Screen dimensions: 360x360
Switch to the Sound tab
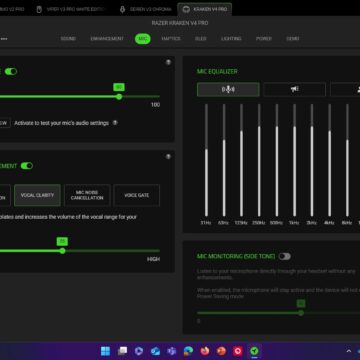click(68, 39)
